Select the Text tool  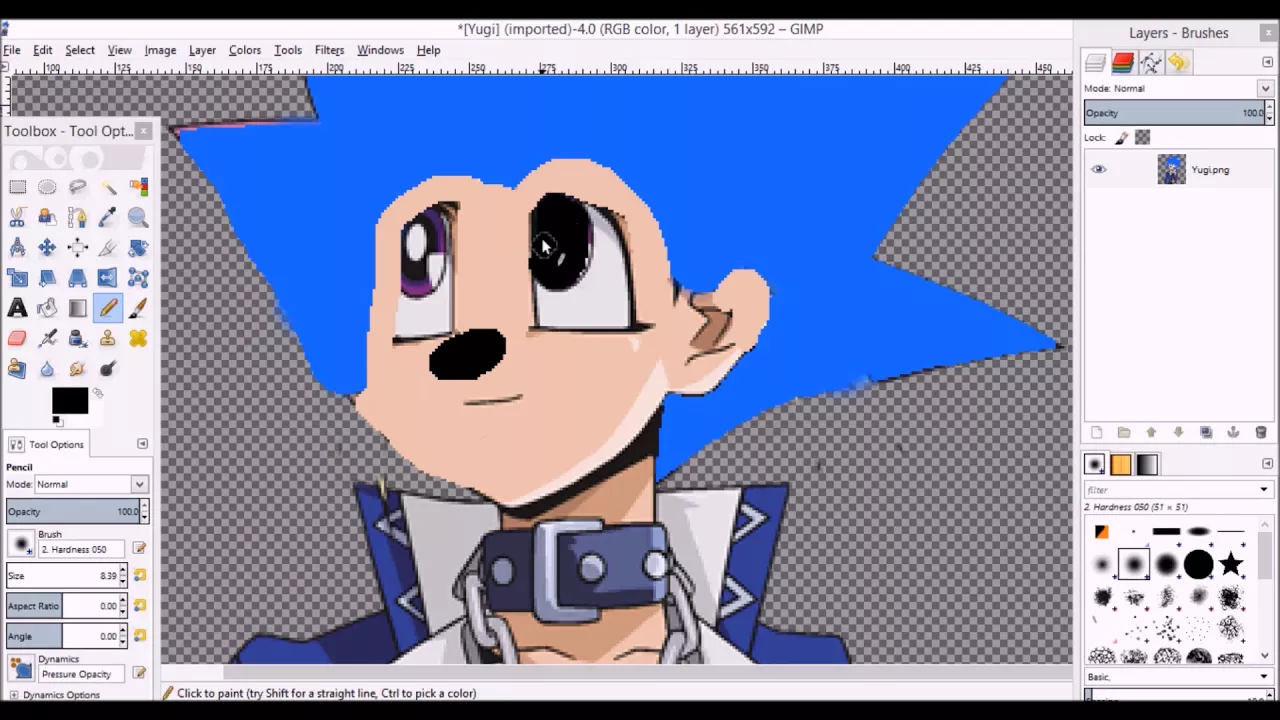[17, 308]
